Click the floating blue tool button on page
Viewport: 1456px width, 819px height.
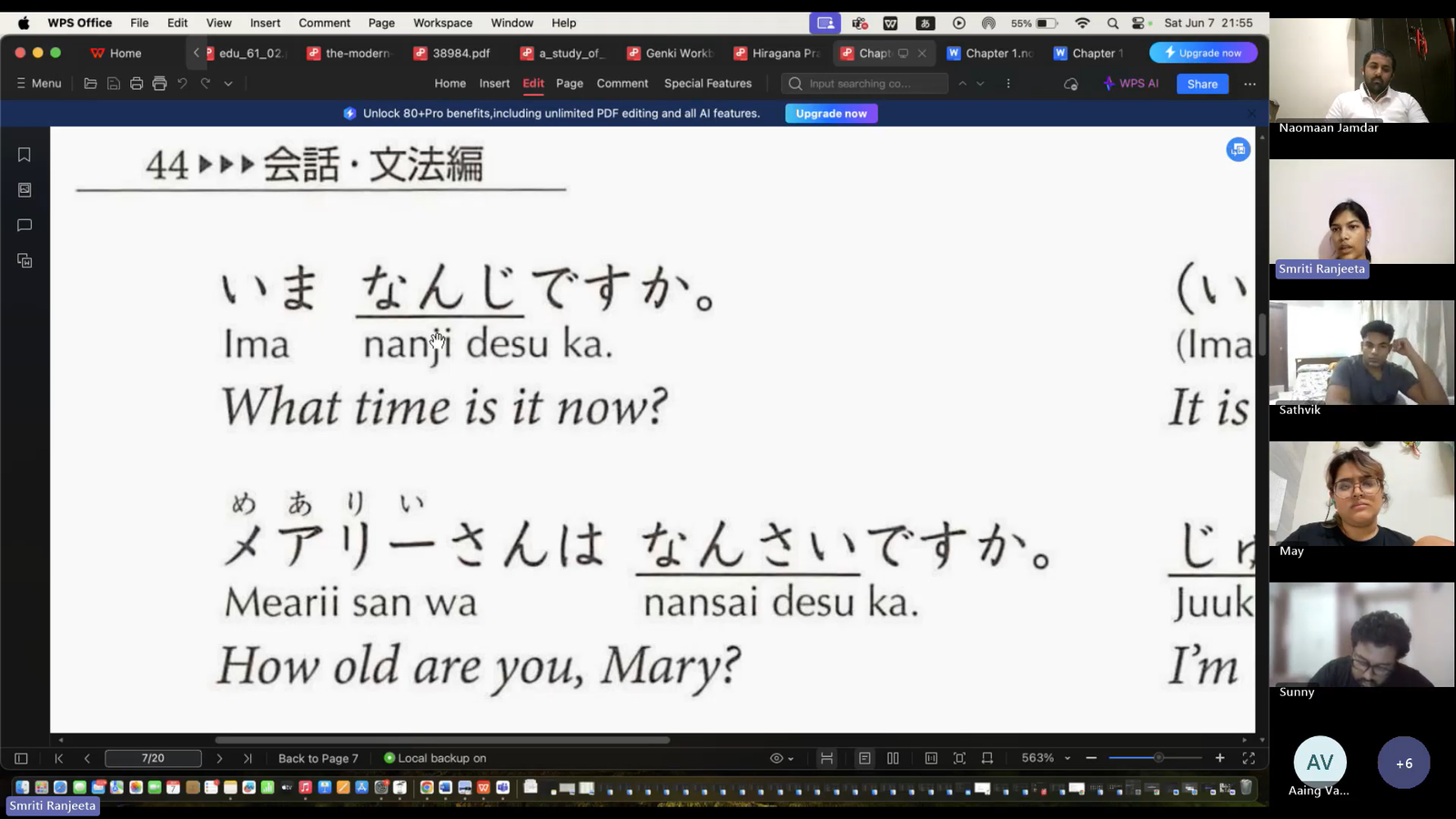click(1238, 149)
